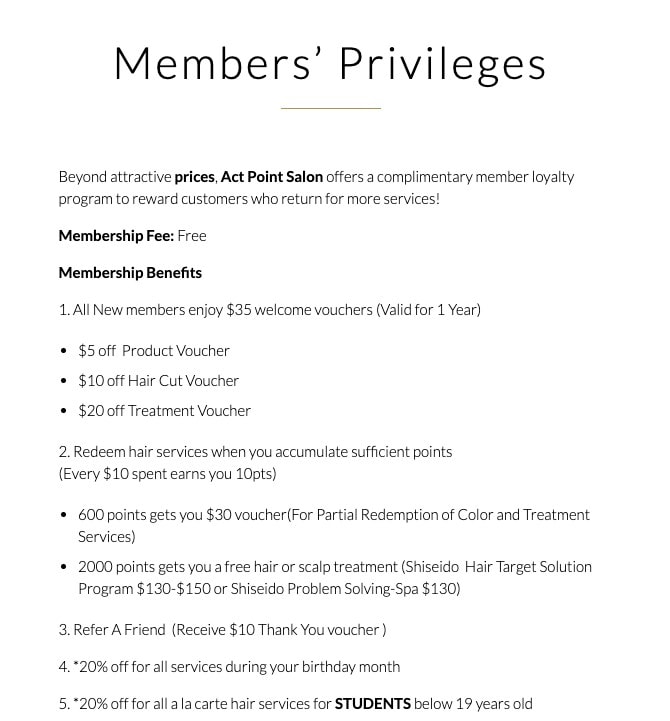Open the Act Point Salon link
The image size is (670, 721).
(x=271, y=177)
